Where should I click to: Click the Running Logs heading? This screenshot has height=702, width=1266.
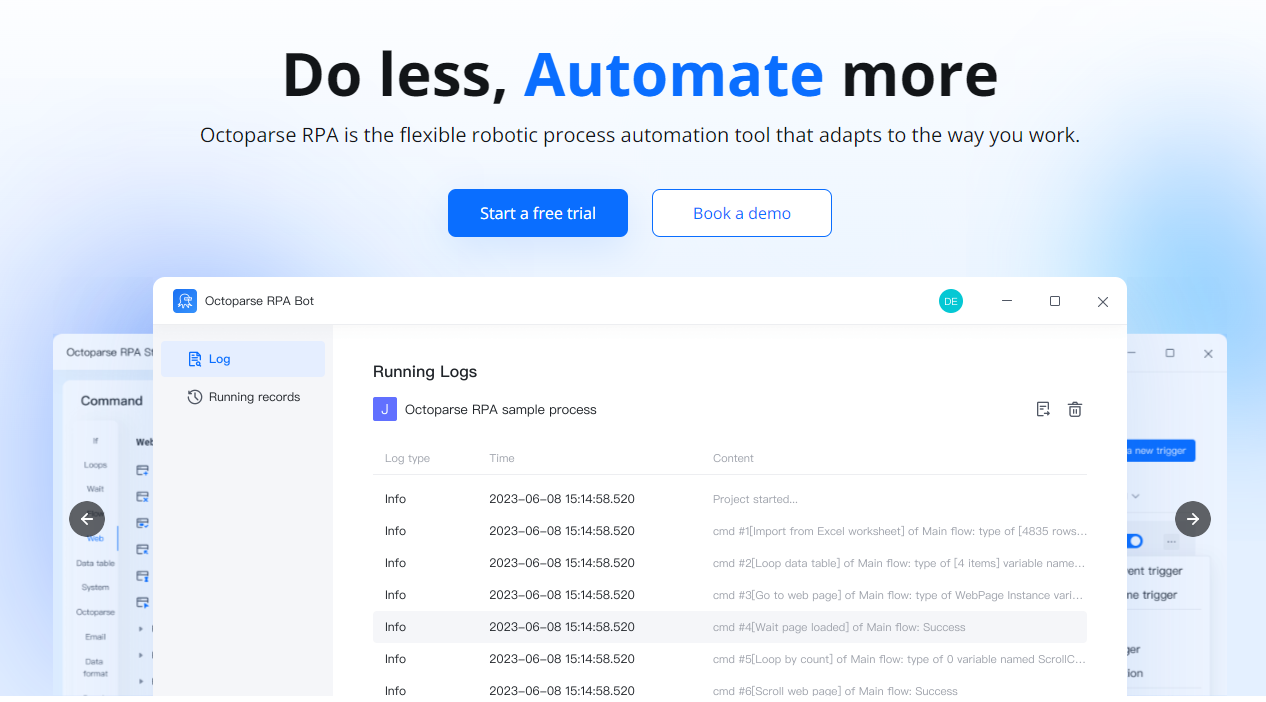[x=425, y=371]
